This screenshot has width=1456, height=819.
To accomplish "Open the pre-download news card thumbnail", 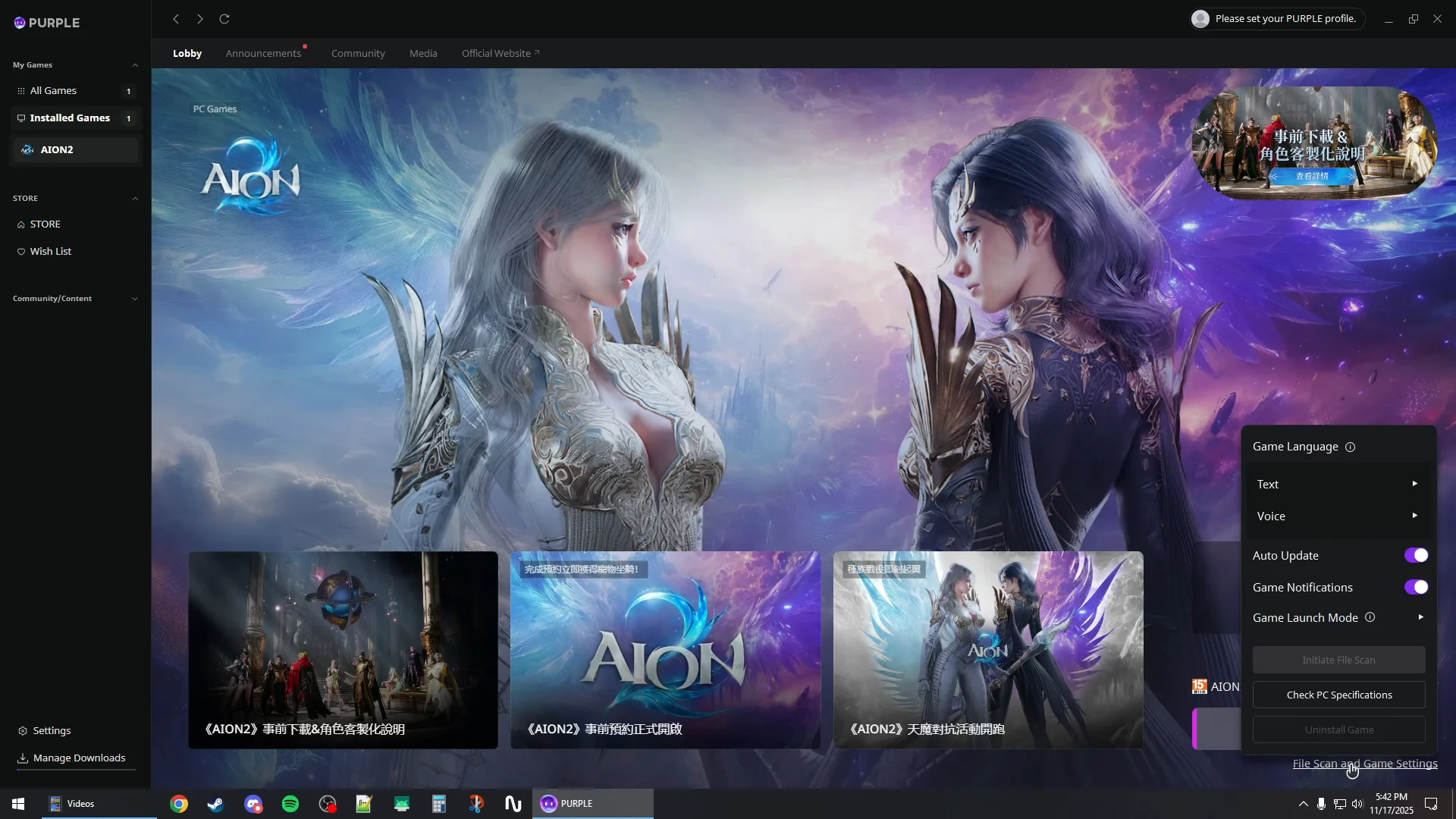I will [x=343, y=650].
